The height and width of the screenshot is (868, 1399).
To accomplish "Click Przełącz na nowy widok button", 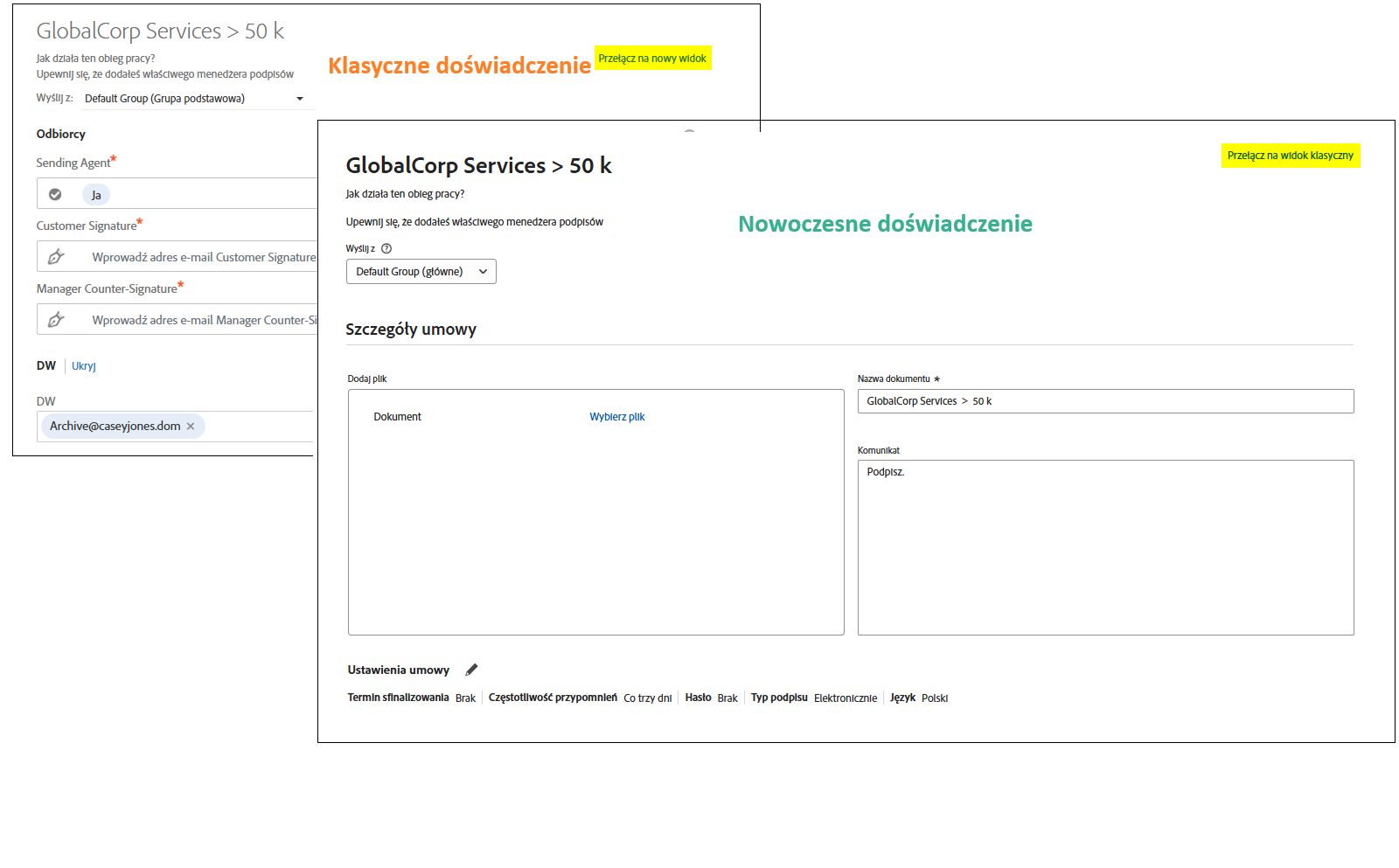I will (x=652, y=59).
